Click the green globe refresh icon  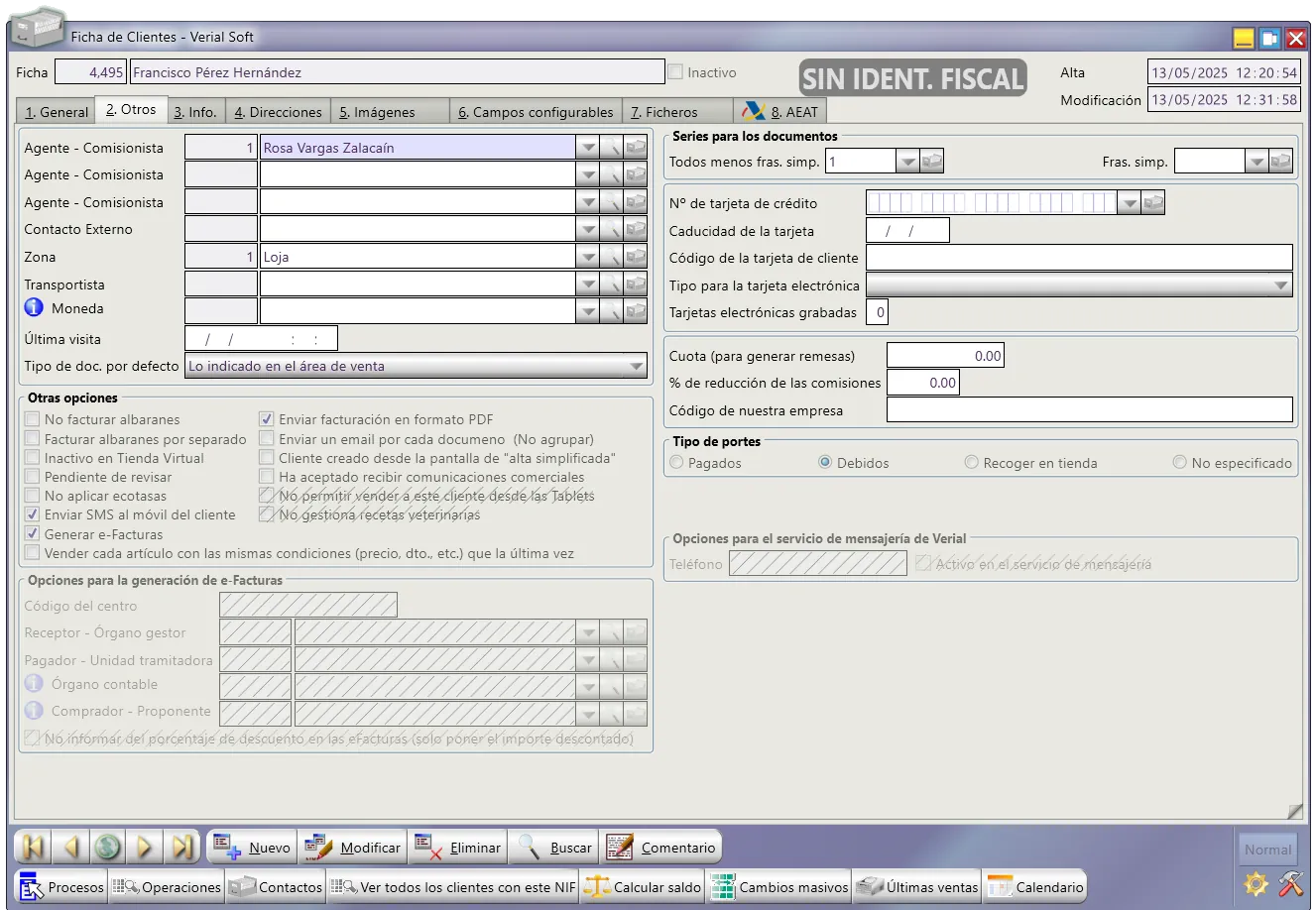coord(108,848)
